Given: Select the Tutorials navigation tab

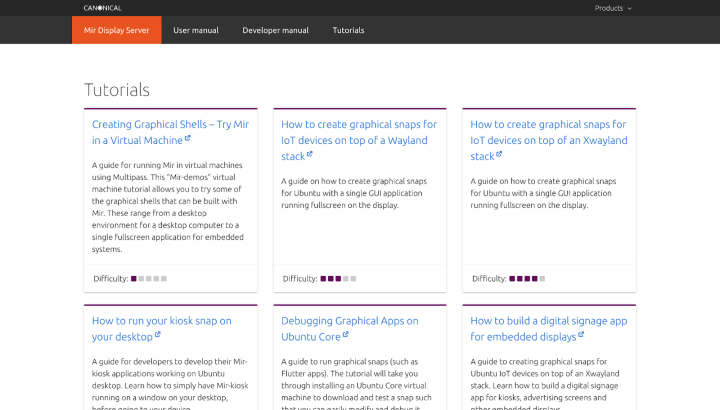Looking at the screenshot, I should [348, 30].
